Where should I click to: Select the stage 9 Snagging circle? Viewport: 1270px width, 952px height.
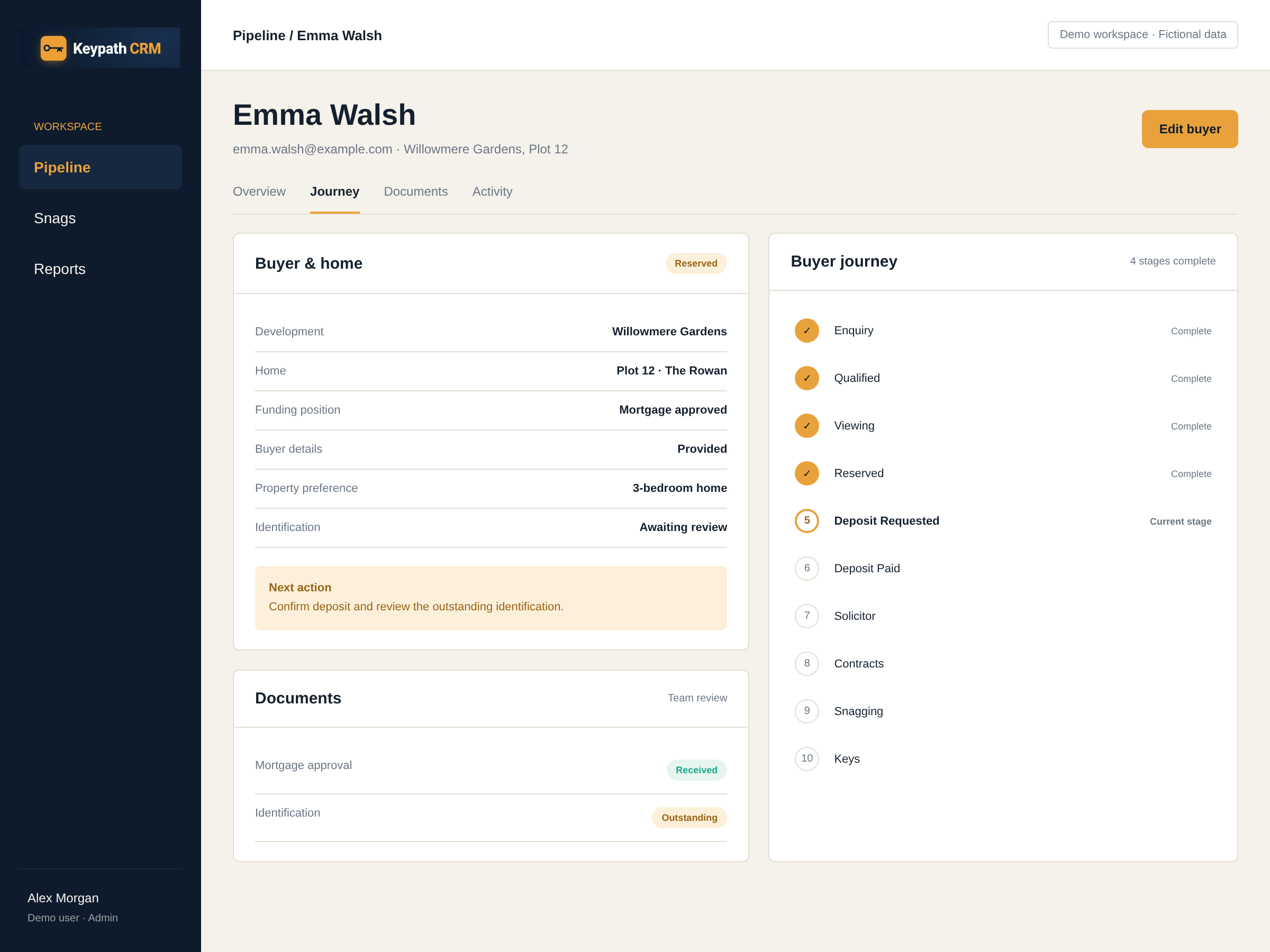pos(806,711)
